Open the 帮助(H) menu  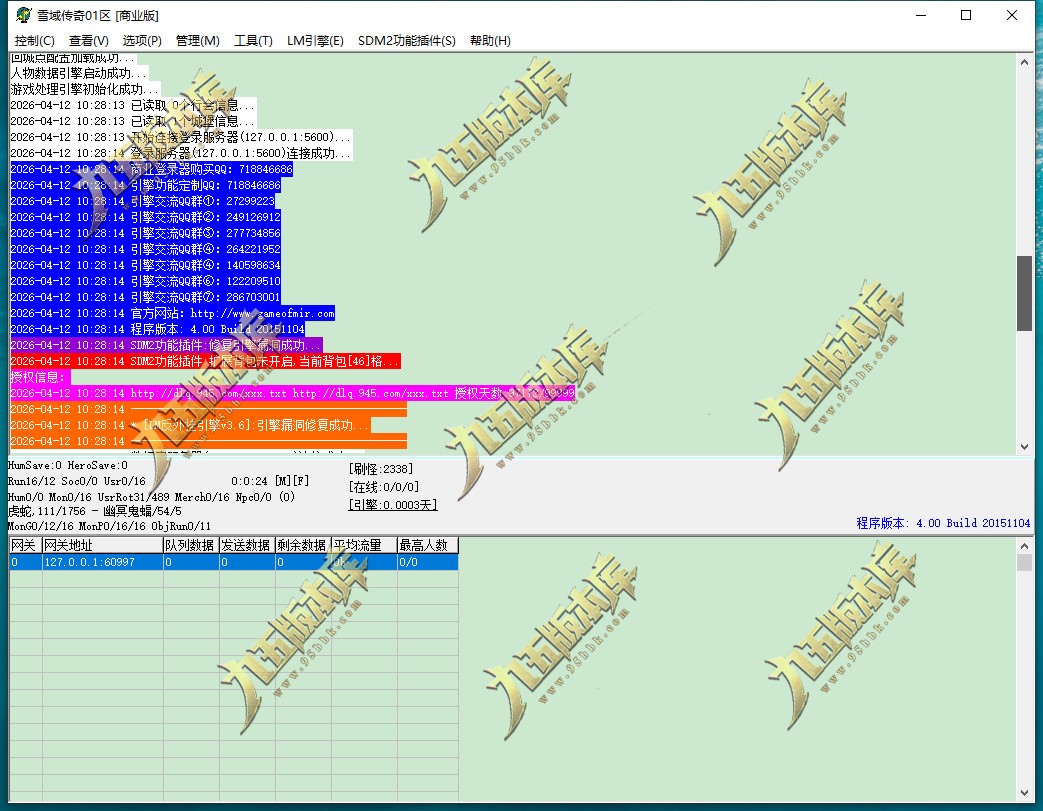[x=490, y=41]
